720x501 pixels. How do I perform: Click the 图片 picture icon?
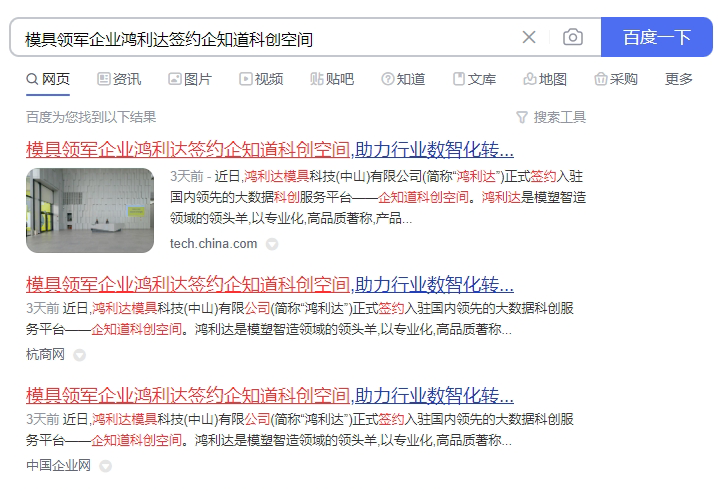click(174, 79)
